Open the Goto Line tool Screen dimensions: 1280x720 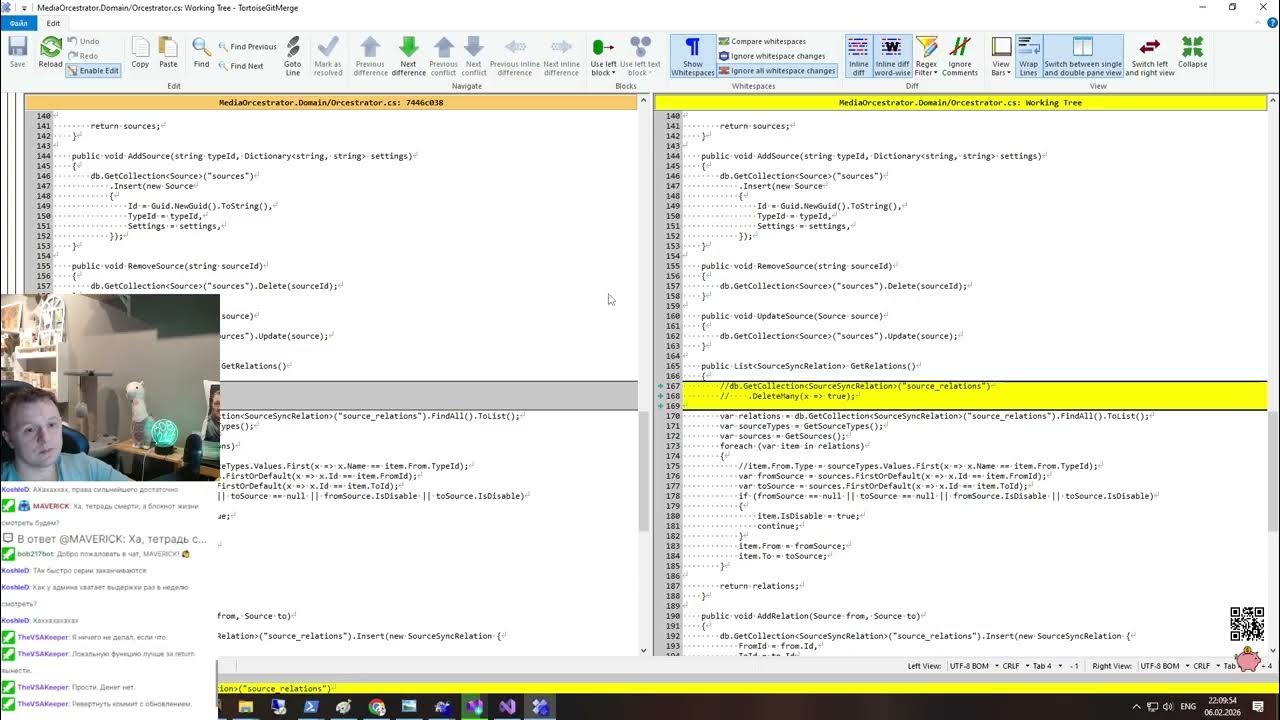[292, 56]
